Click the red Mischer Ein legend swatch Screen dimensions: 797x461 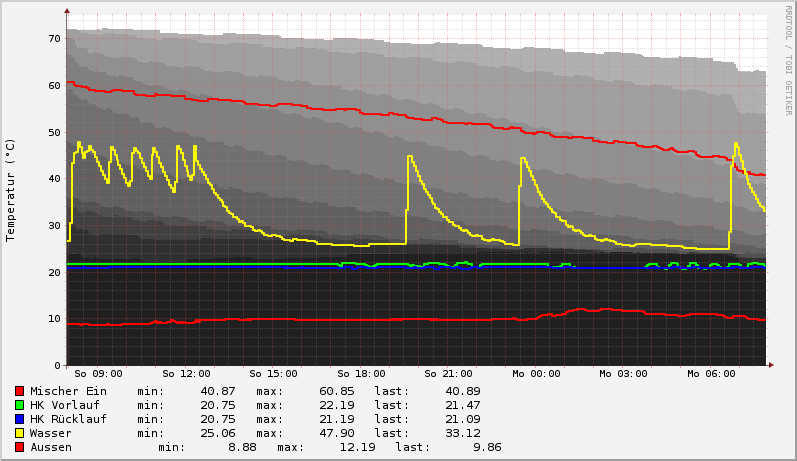(x=19, y=391)
